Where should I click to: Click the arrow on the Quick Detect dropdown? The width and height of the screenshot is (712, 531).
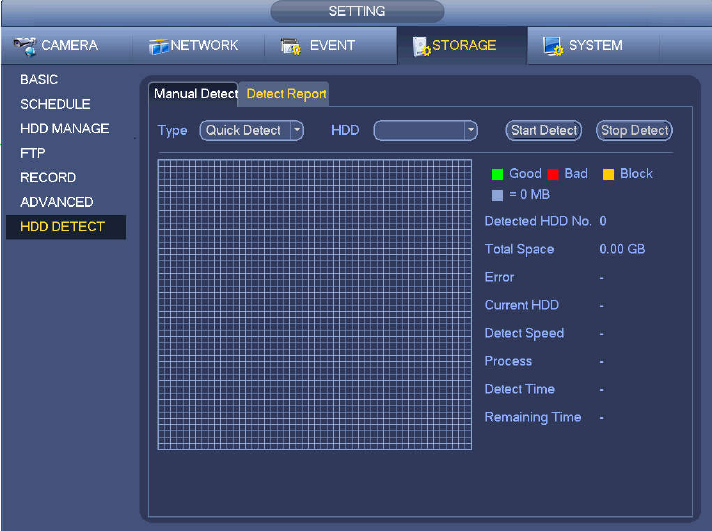(297, 131)
